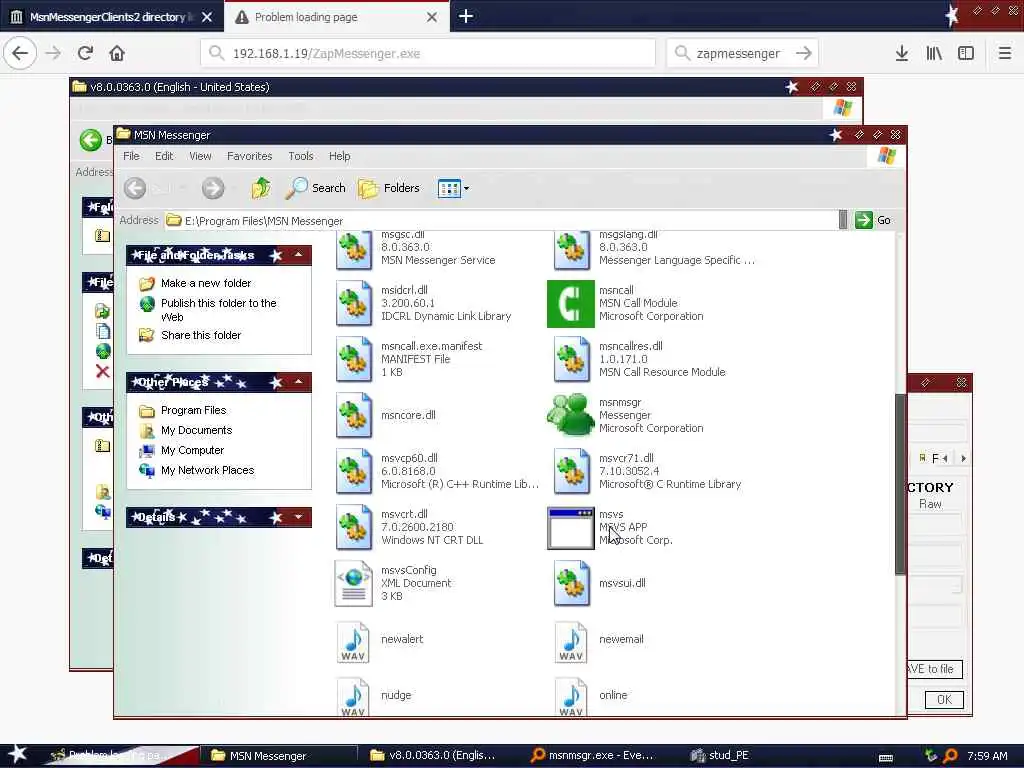
Task: Click OK in the background dialog
Action: (x=944, y=700)
